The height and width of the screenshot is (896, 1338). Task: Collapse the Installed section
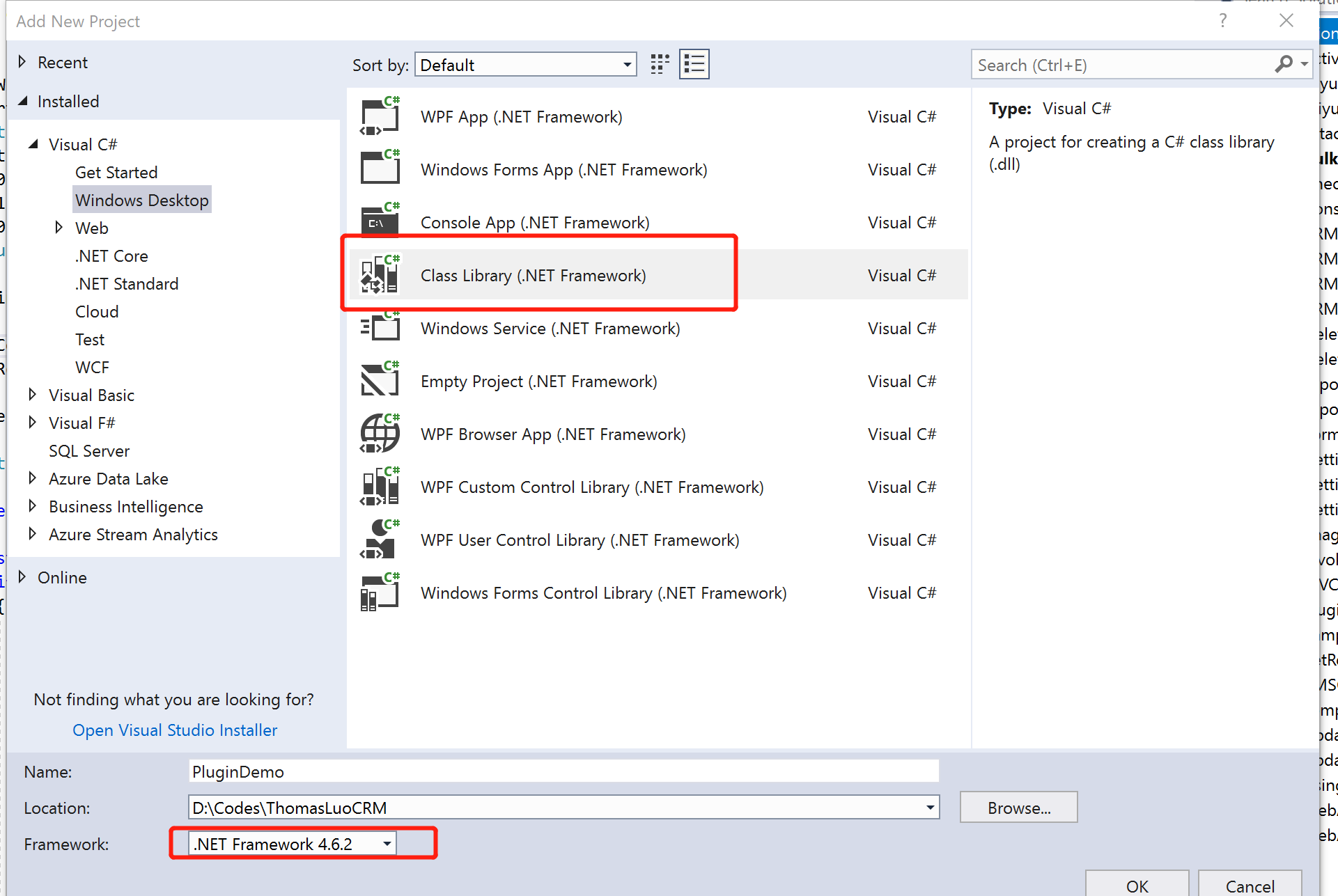coord(23,101)
